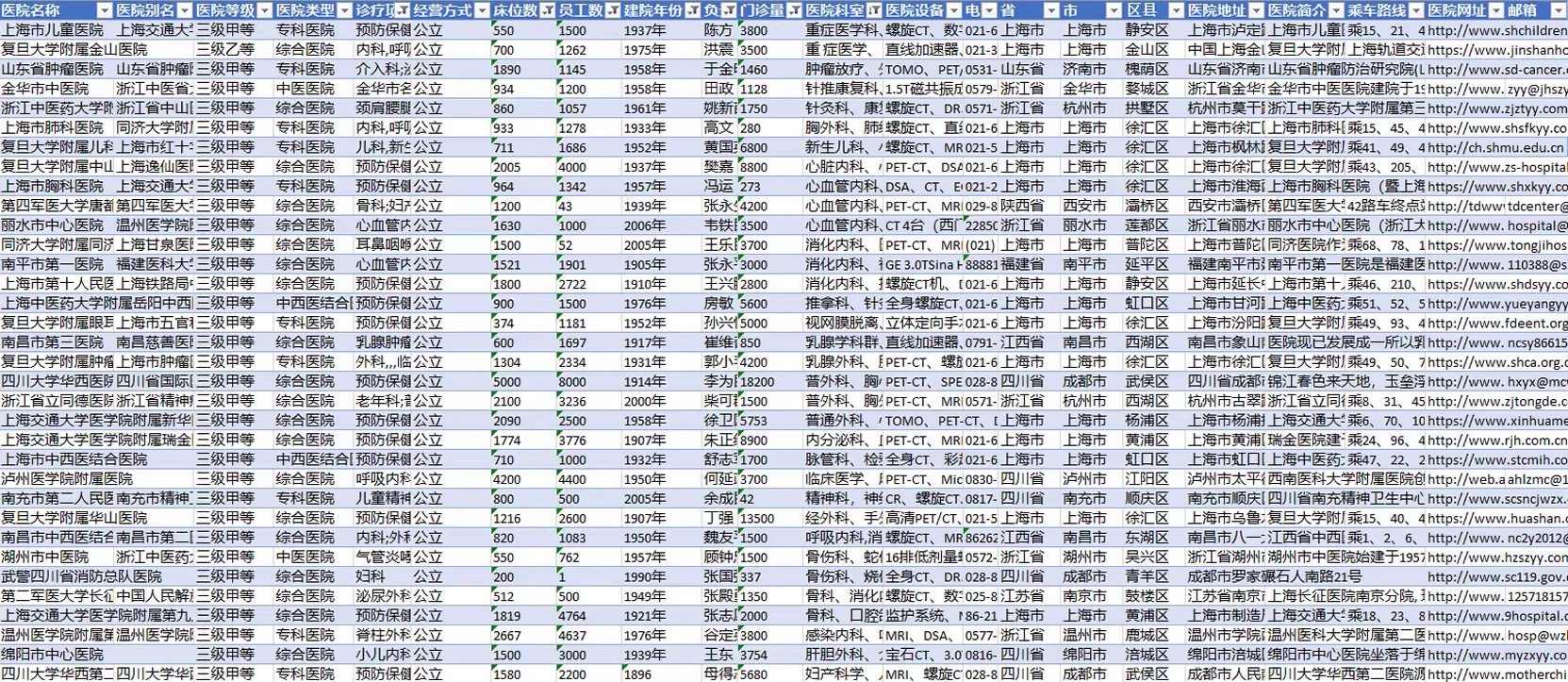Open the filter button on 负责人 column

point(729,10)
